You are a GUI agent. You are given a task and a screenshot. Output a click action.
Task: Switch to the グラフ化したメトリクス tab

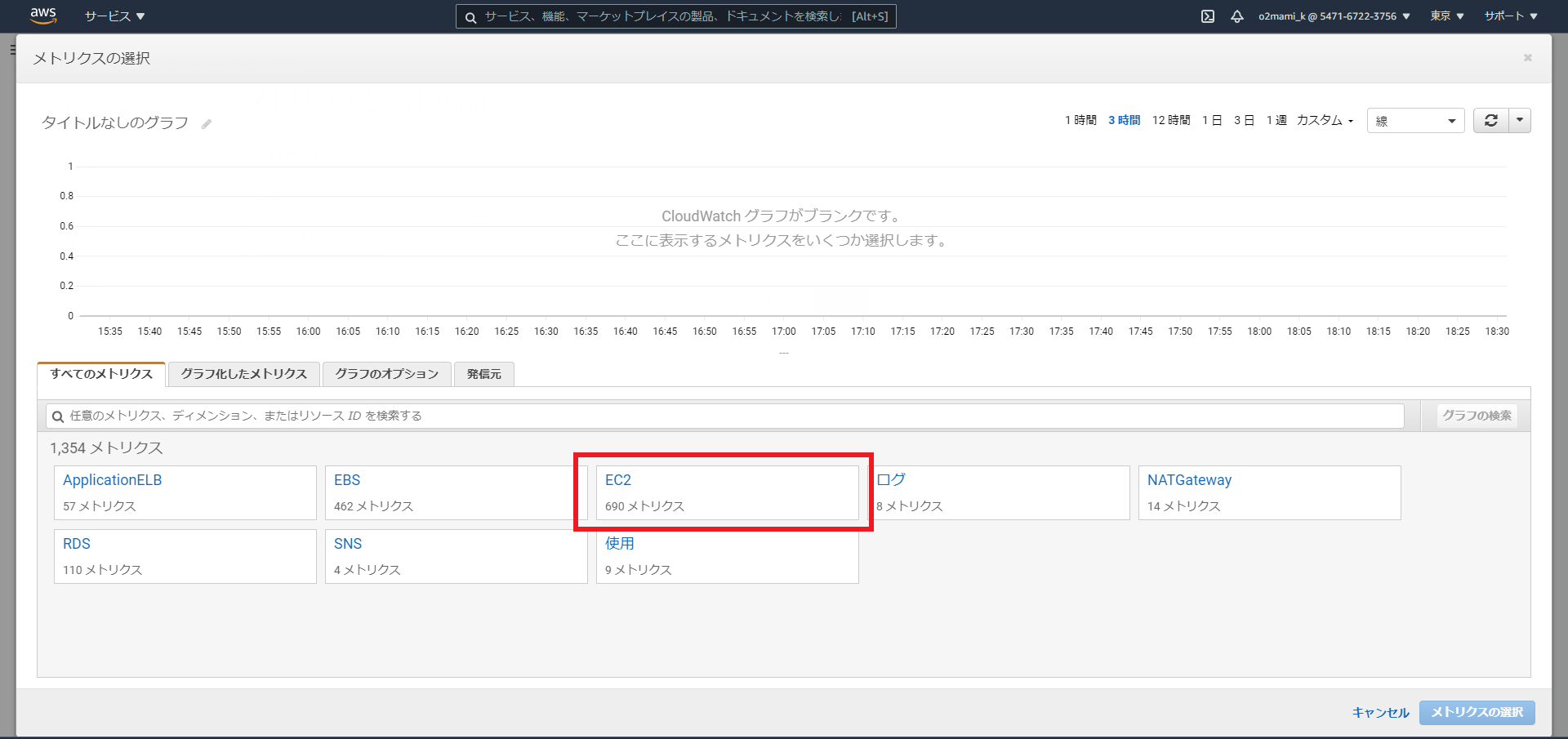244,374
